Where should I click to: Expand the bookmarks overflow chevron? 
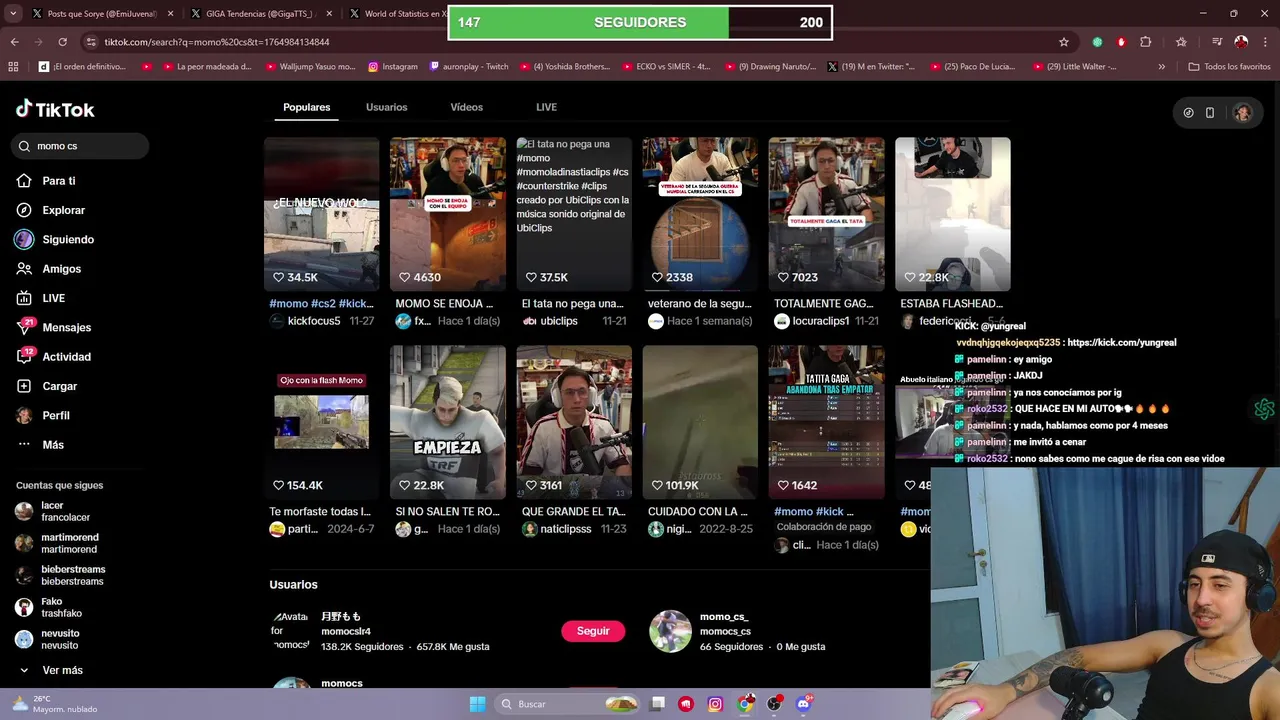pyautogui.click(x=1161, y=67)
